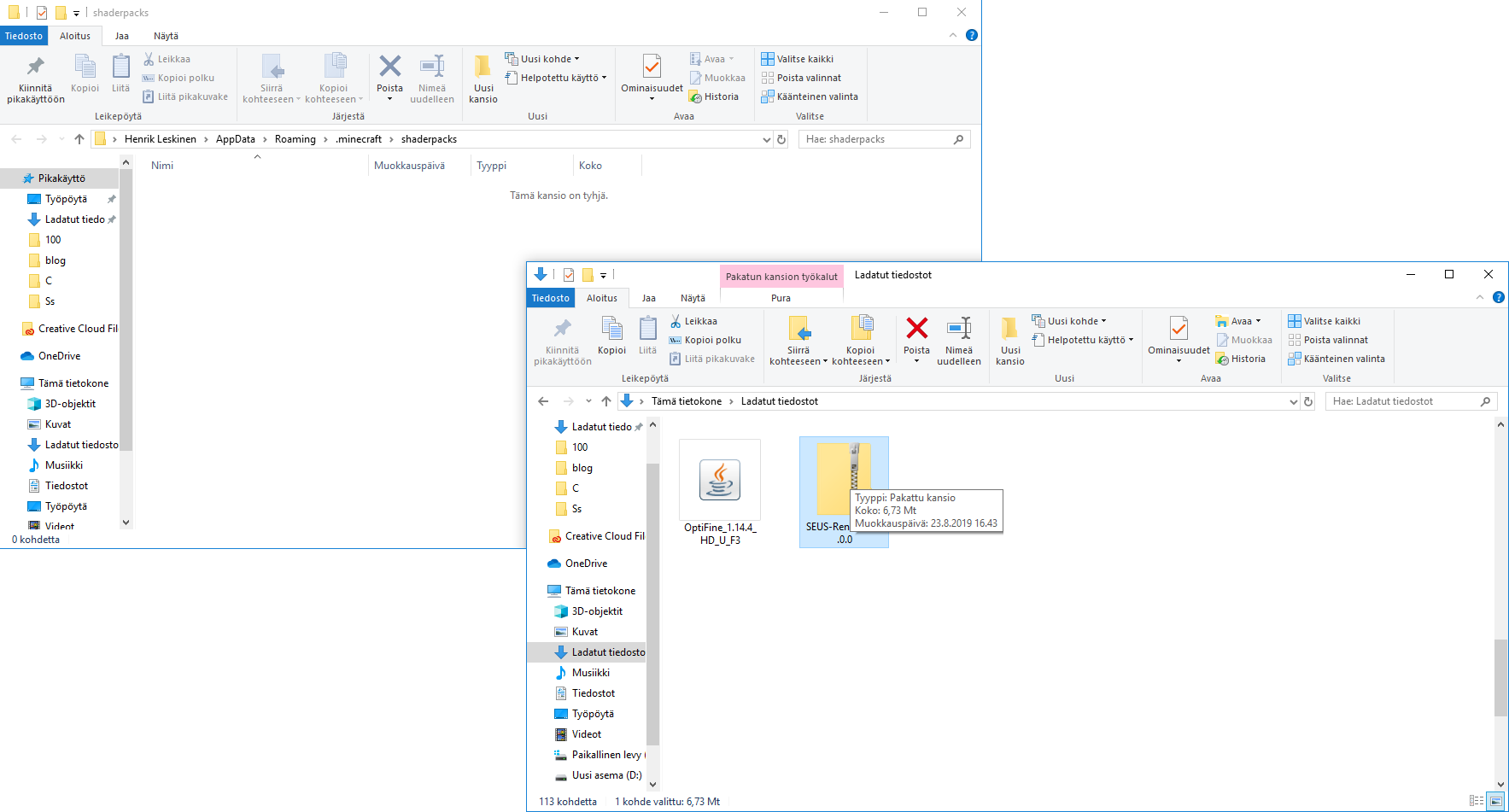This screenshot has height=812, width=1509.
Task: Click Uusi kansio in shaderpacks window
Action: point(483,79)
